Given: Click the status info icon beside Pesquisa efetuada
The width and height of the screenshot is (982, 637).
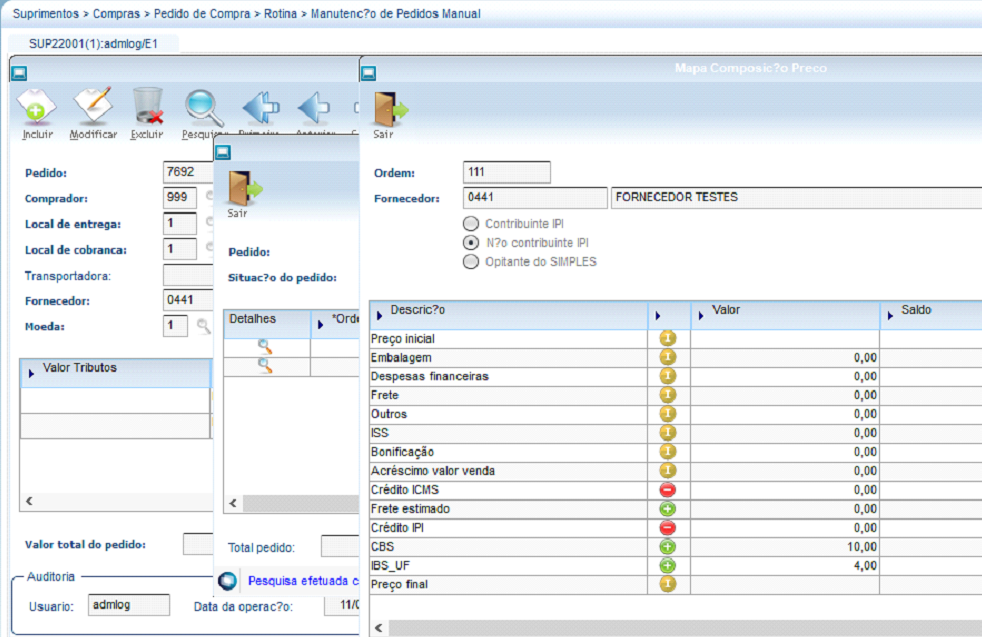Looking at the screenshot, I should point(227,581).
